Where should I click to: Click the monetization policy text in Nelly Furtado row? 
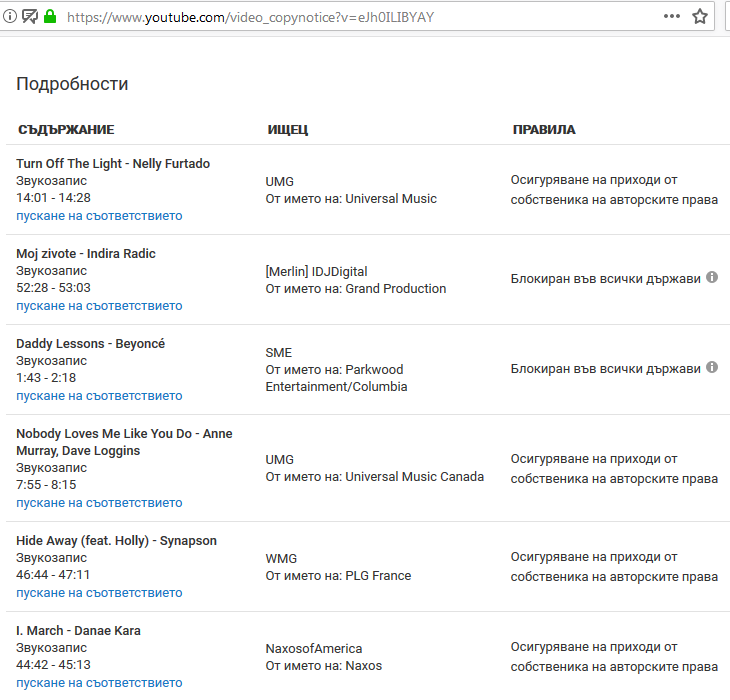coord(614,189)
